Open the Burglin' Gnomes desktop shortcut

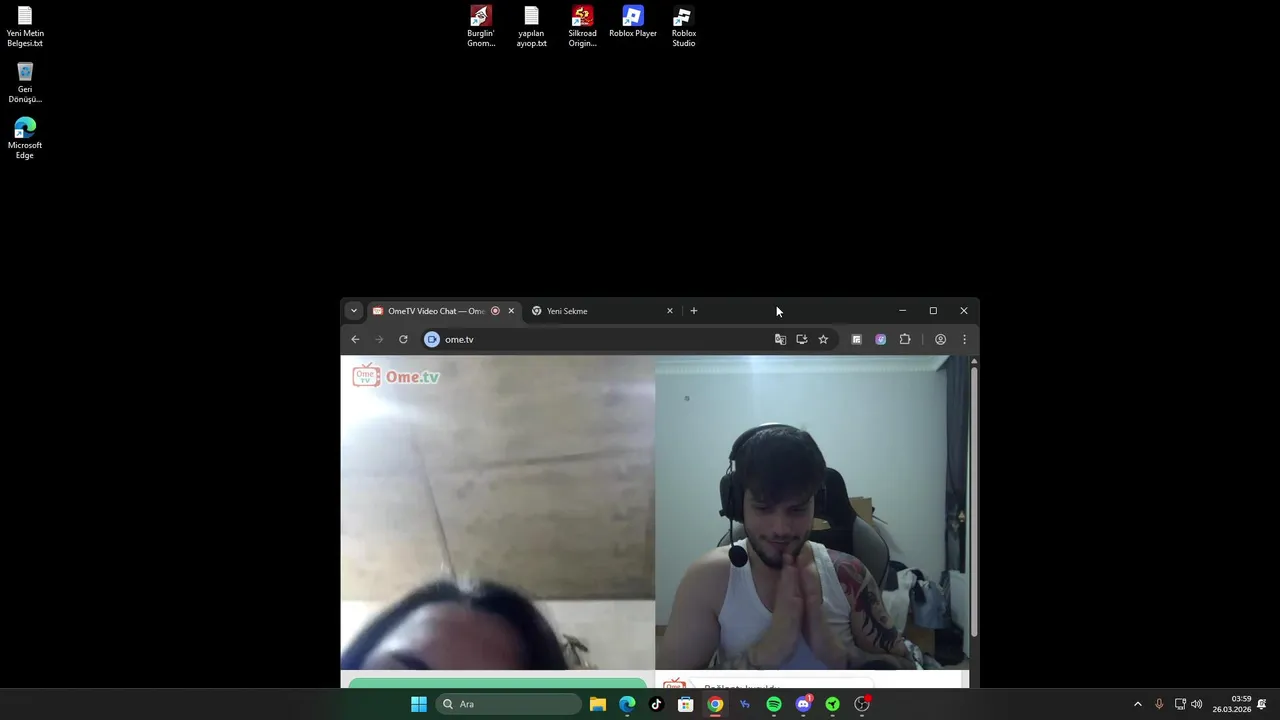481,27
